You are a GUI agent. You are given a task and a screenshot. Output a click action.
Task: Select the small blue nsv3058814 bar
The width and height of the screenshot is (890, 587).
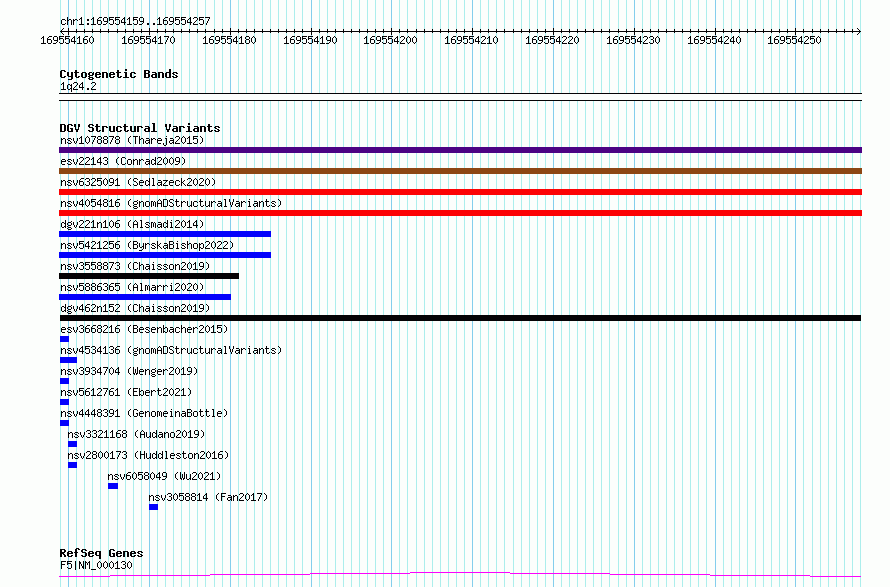pyautogui.click(x=153, y=507)
